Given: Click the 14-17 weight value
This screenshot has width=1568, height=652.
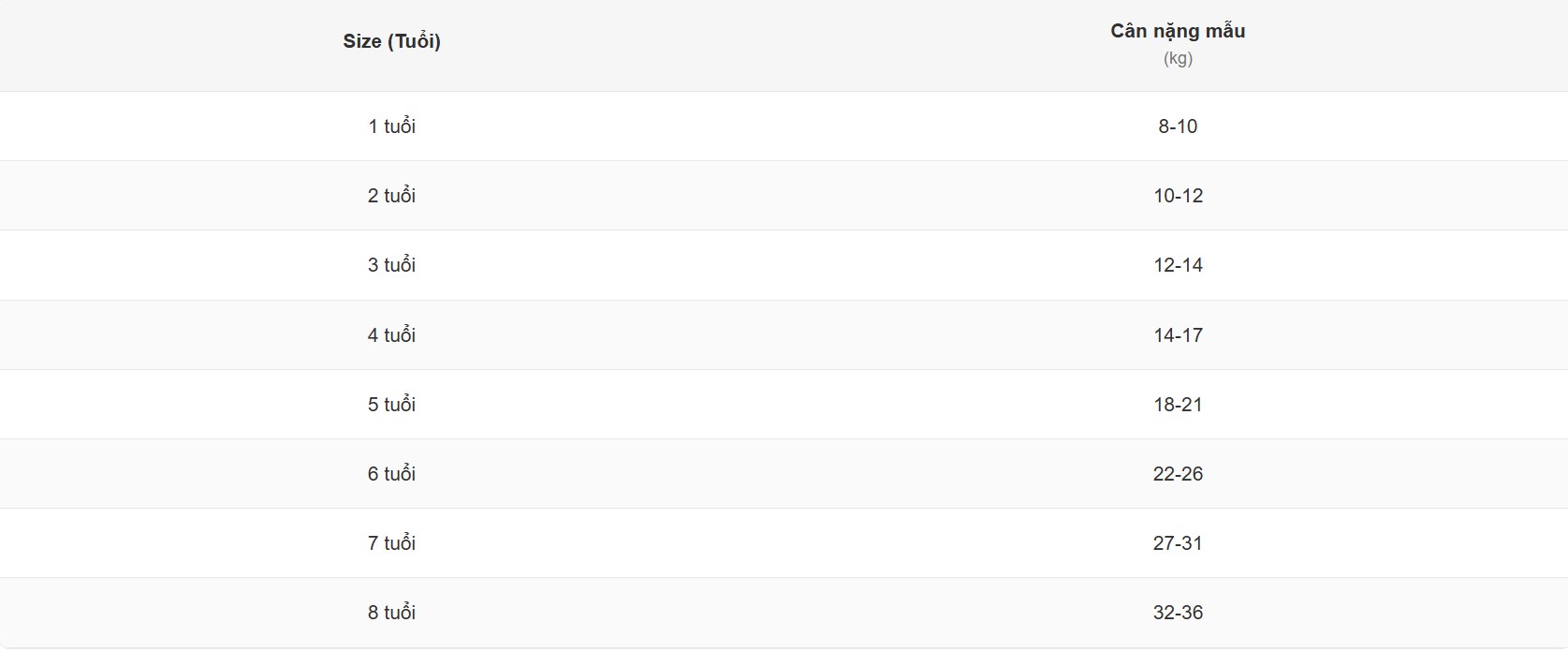Looking at the screenshot, I should click(1178, 335).
